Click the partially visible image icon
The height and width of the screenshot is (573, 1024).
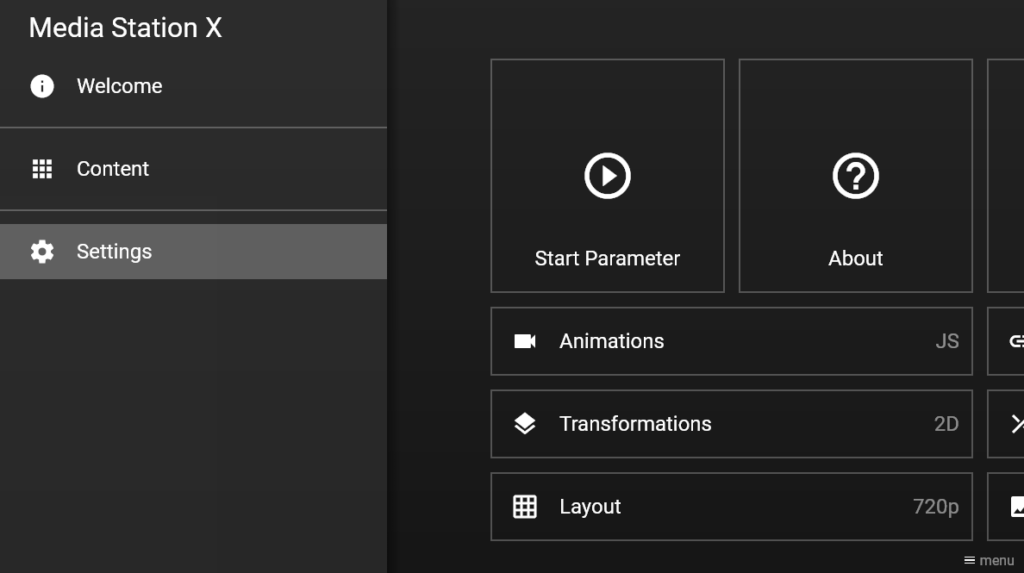point(1016,507)
